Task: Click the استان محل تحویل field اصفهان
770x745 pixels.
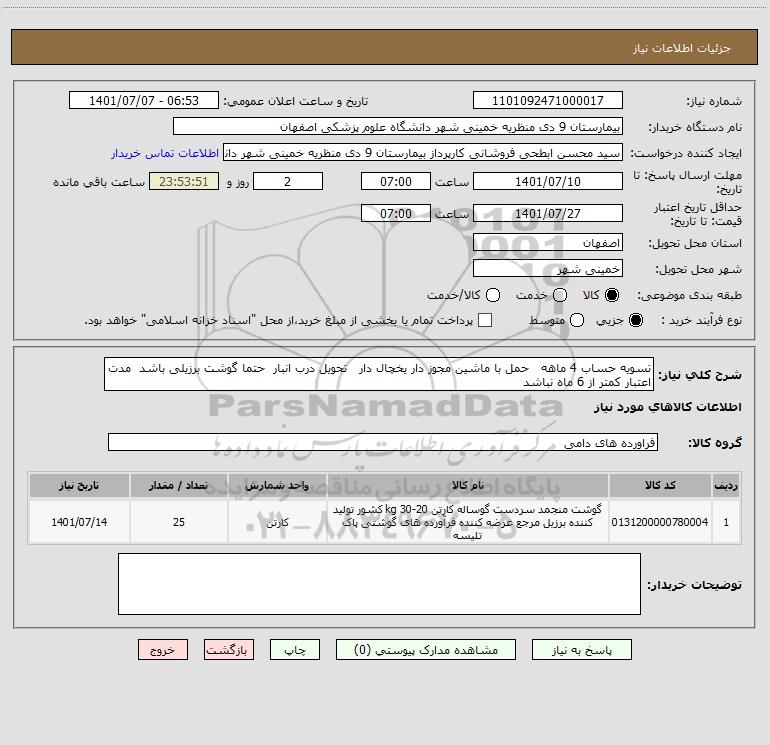Action: point(548,242)
